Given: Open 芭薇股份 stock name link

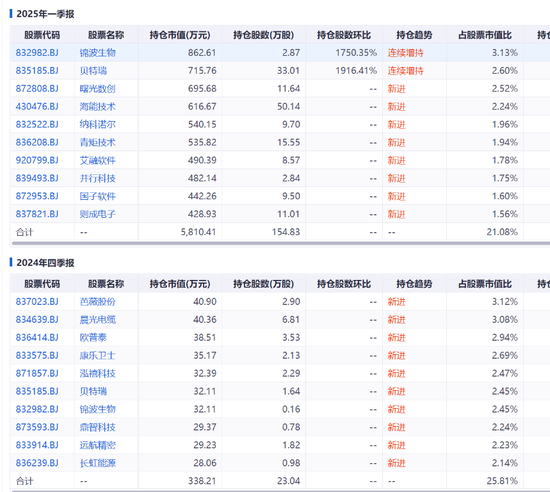Looking at the screenshot, I should (98, 302).
